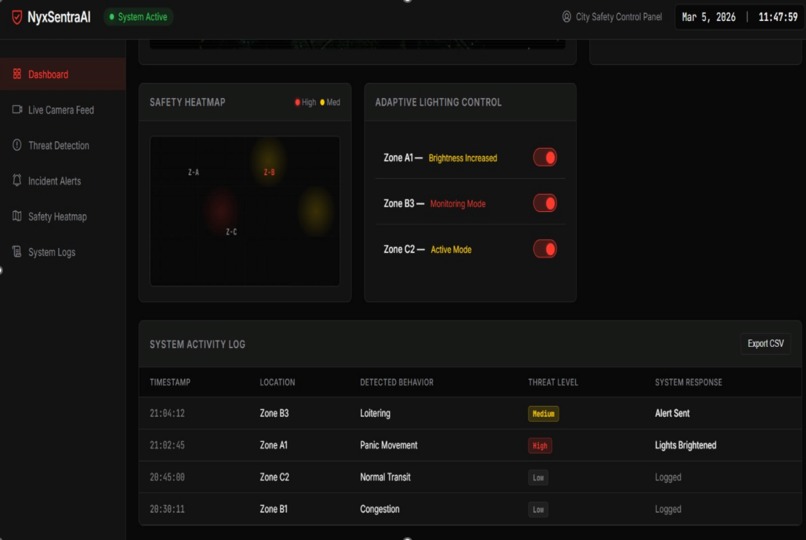Click the Panic Movement behavior cell
The width and height of the screenshot is (806, 540).
coord(389,445)
